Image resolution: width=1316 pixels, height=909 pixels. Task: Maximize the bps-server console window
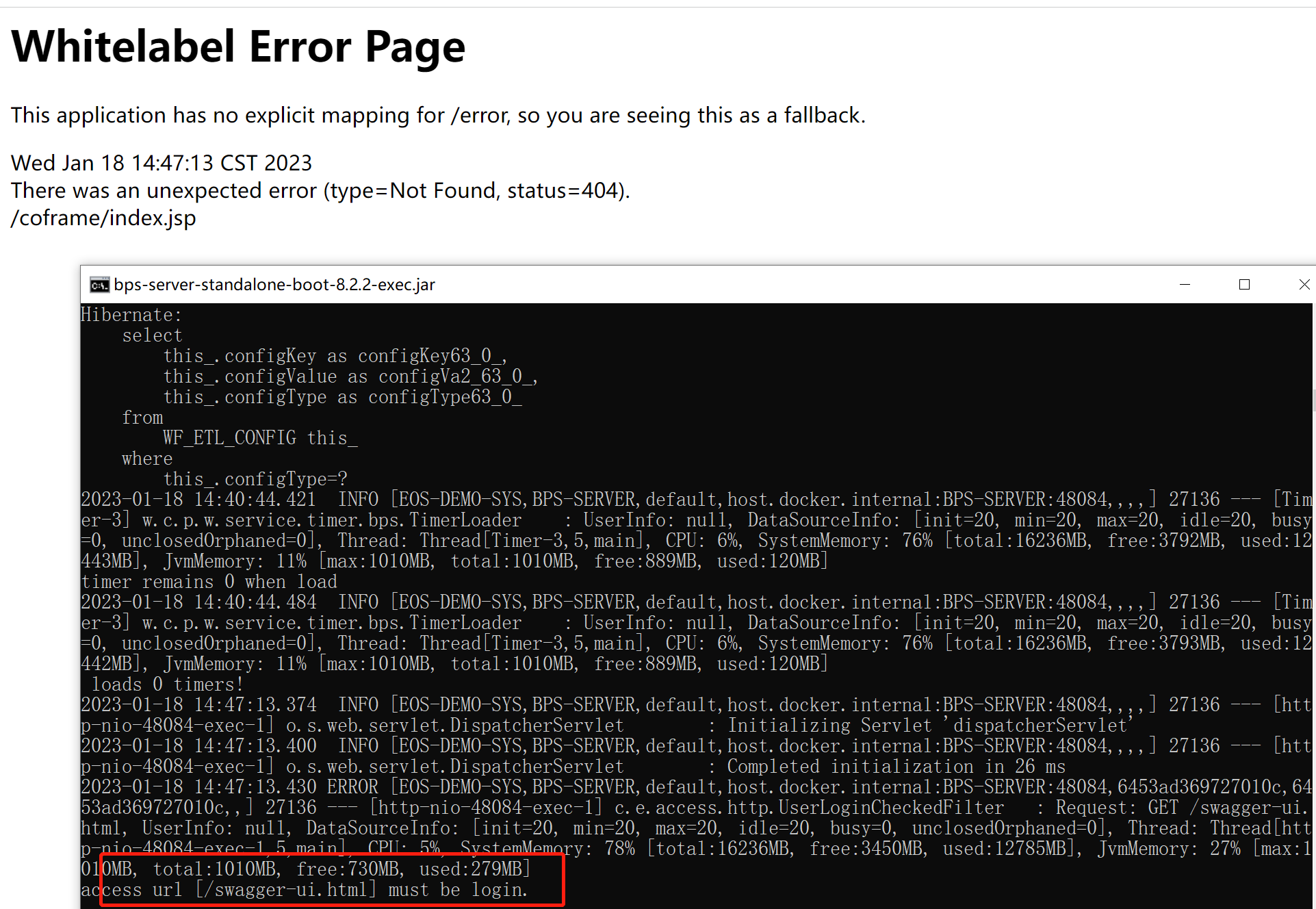1244,285
